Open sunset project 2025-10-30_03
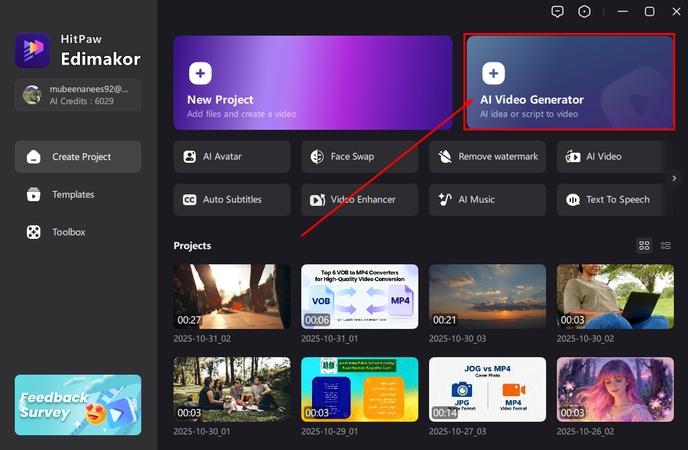The width and height of the screenshot is (688, 450). pyautogui.click(x=487, y=296)
